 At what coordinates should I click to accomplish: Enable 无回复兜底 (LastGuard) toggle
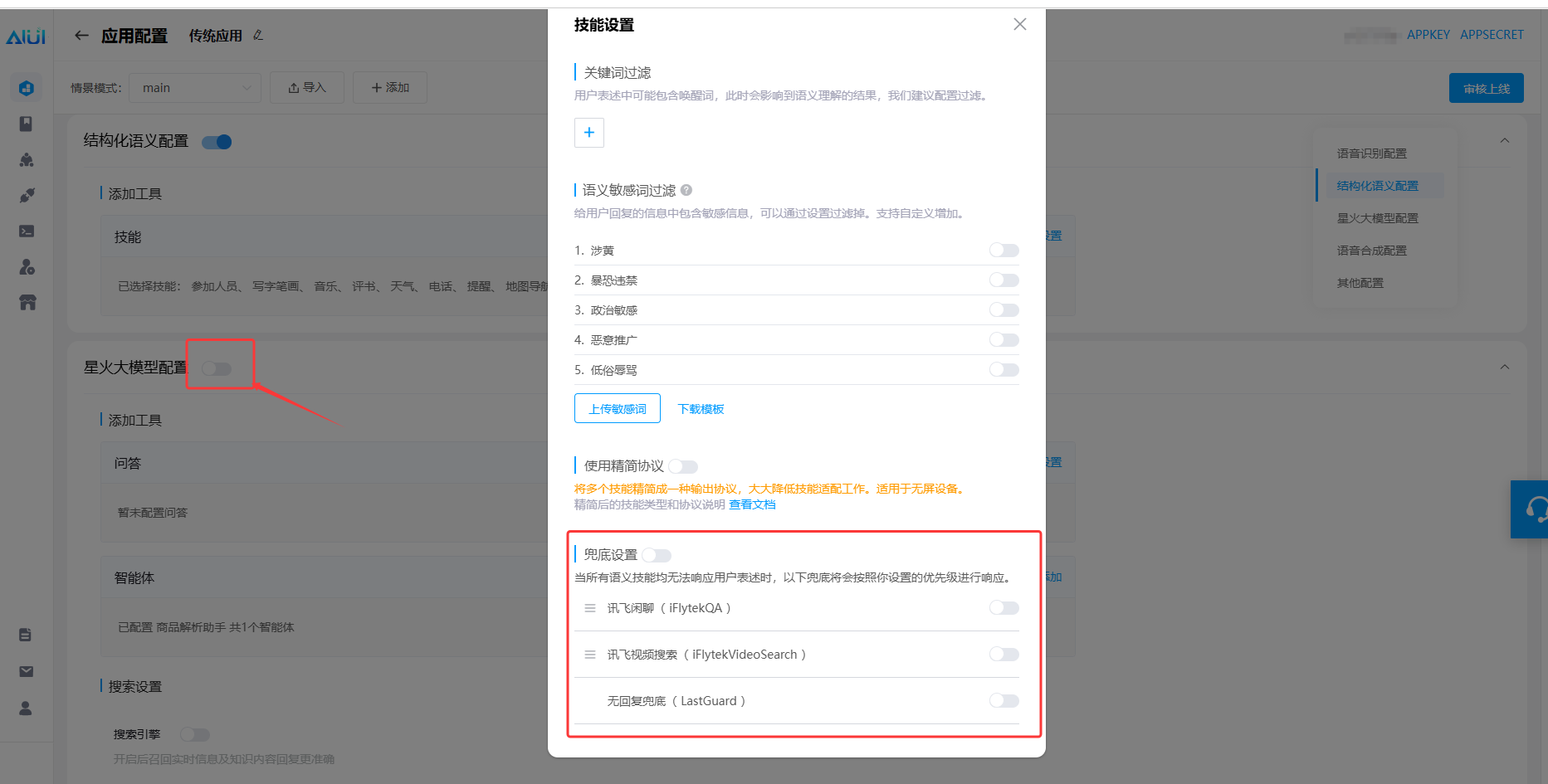click(x=1004, y=701)
